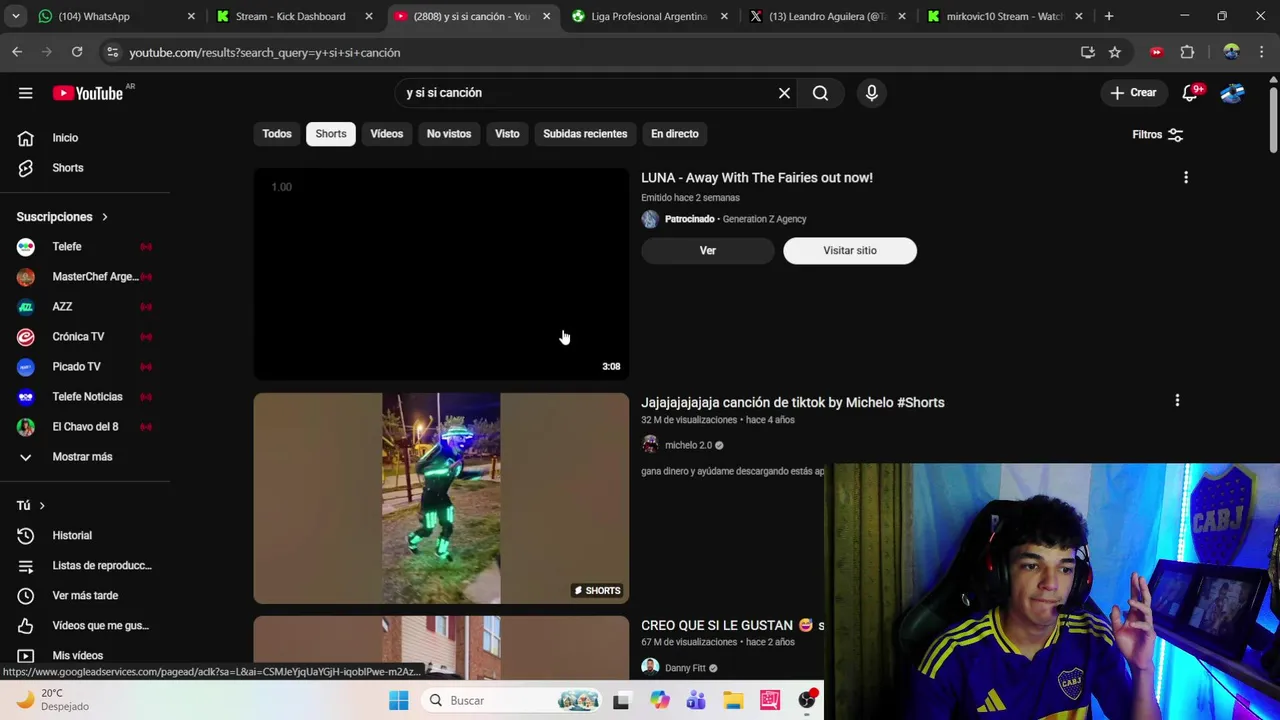Clear the search box with the X
The image size is (1280, 720).
tap(784, 93)
